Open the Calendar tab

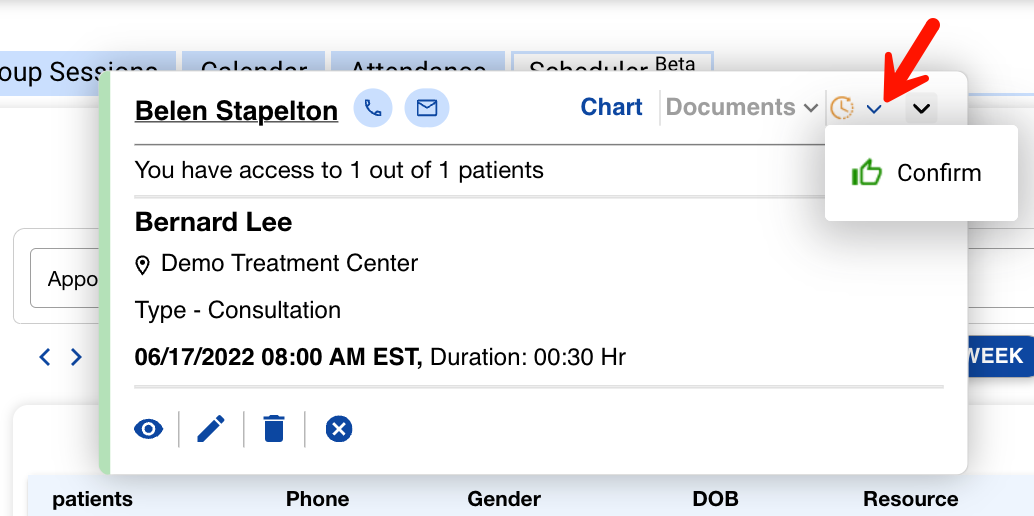point(253,66)
